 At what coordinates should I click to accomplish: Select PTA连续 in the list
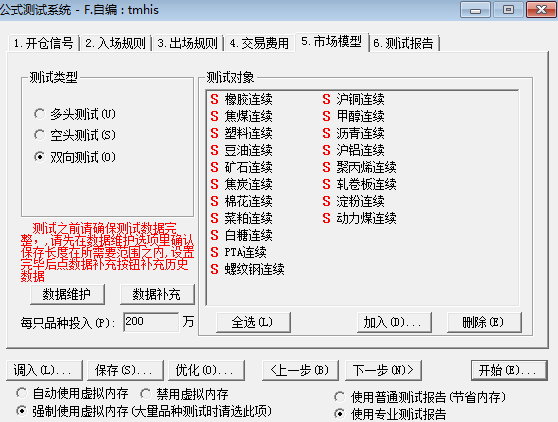point(246,252)
